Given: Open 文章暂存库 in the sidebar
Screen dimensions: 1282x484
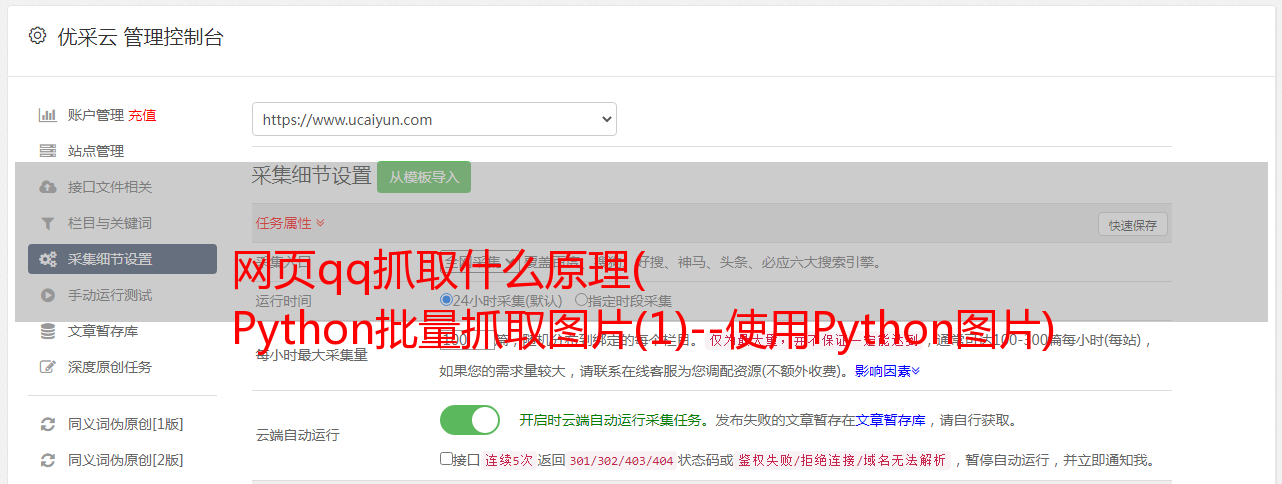Looking at the screenshot, I should [x=103, y=331].
